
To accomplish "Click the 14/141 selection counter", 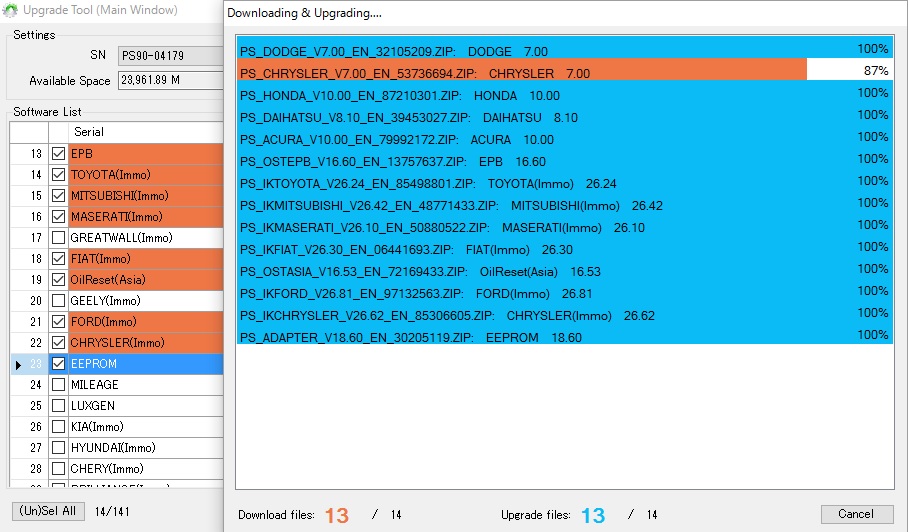I will point(112,512).
